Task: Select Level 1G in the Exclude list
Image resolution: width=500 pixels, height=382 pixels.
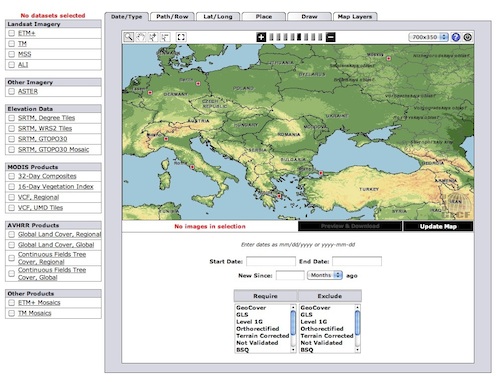Action: tap(314, 322)
